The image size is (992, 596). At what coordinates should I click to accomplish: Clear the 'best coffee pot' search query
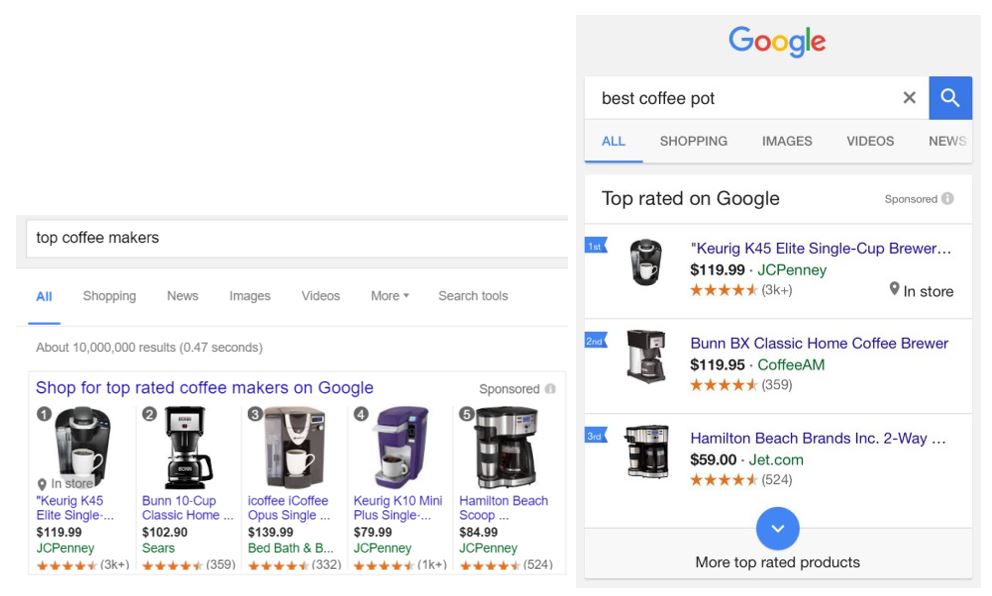[909, 97]
